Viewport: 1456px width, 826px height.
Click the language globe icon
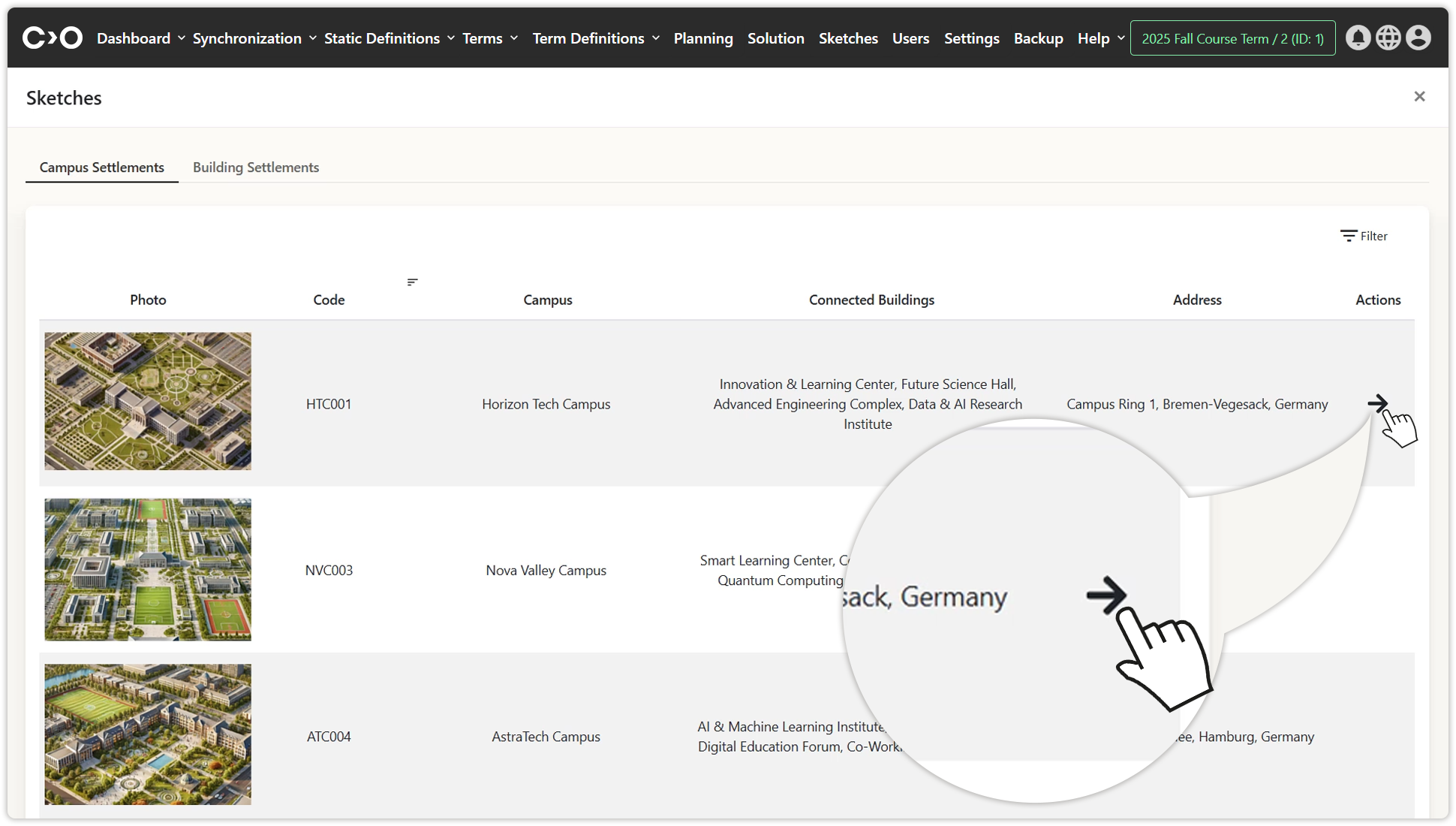(x=1388, y=38)
